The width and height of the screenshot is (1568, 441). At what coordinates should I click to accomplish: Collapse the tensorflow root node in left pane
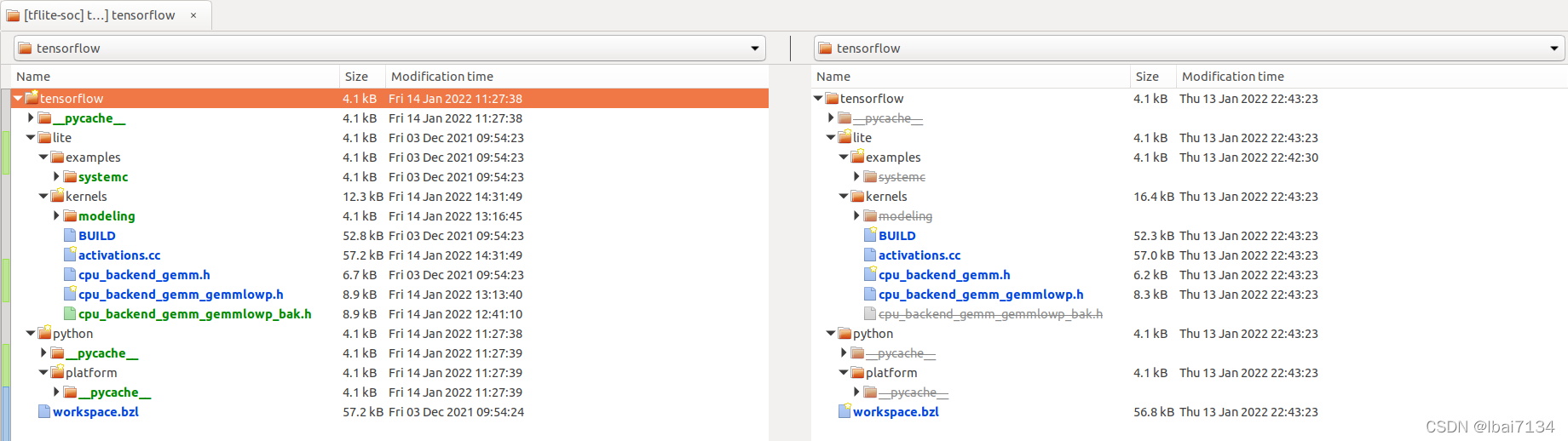pos(18,98)
